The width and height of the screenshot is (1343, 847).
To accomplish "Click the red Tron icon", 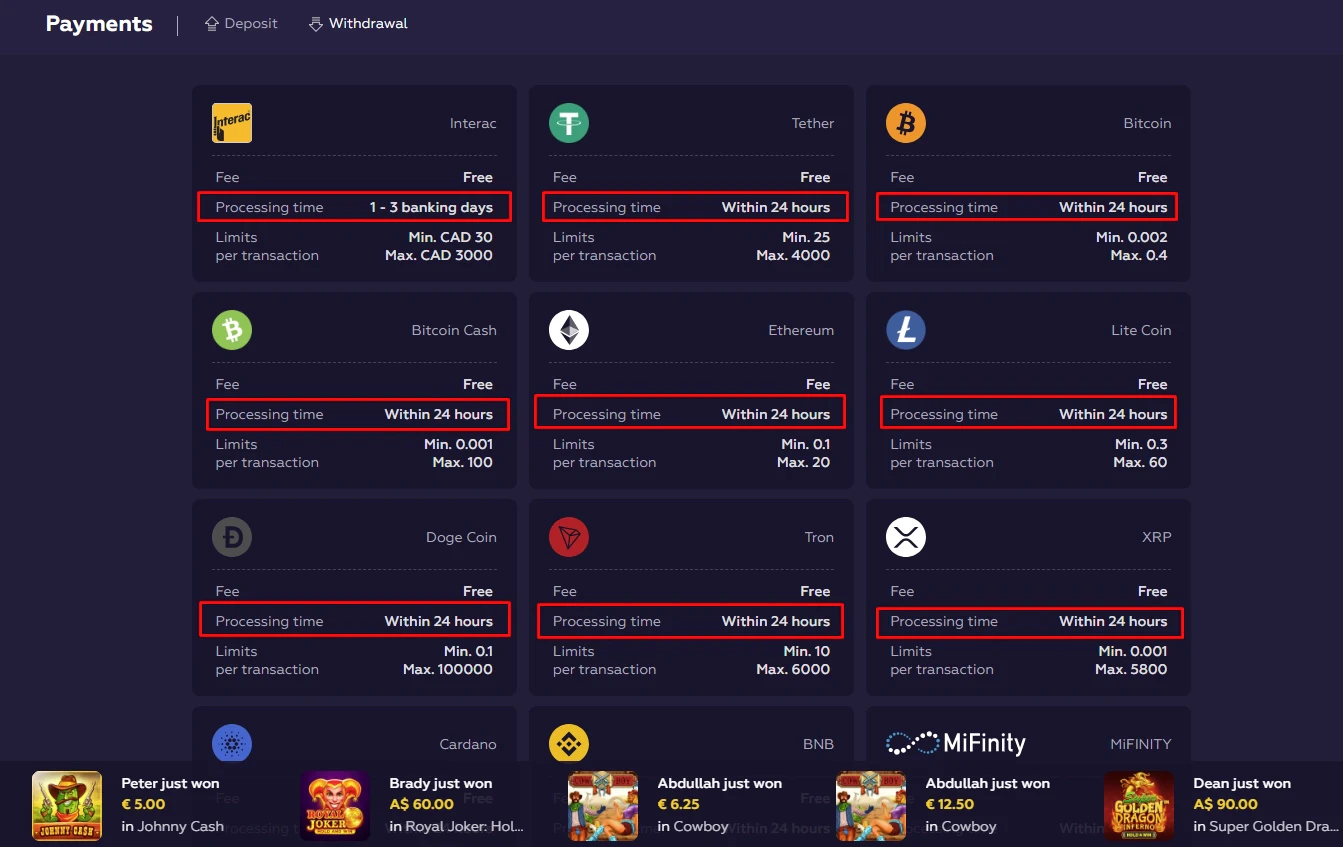I will click(x=569, y=537).
